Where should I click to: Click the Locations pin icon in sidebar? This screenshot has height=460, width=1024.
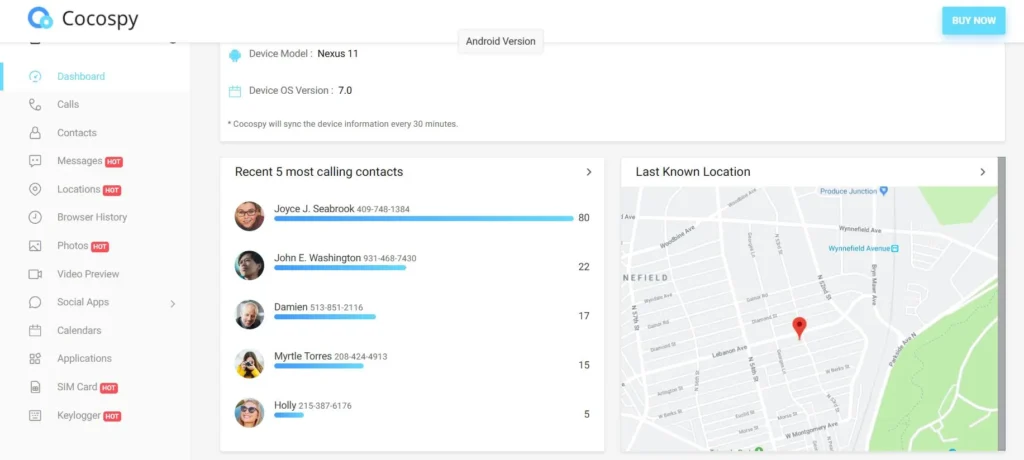coord(35,189)
